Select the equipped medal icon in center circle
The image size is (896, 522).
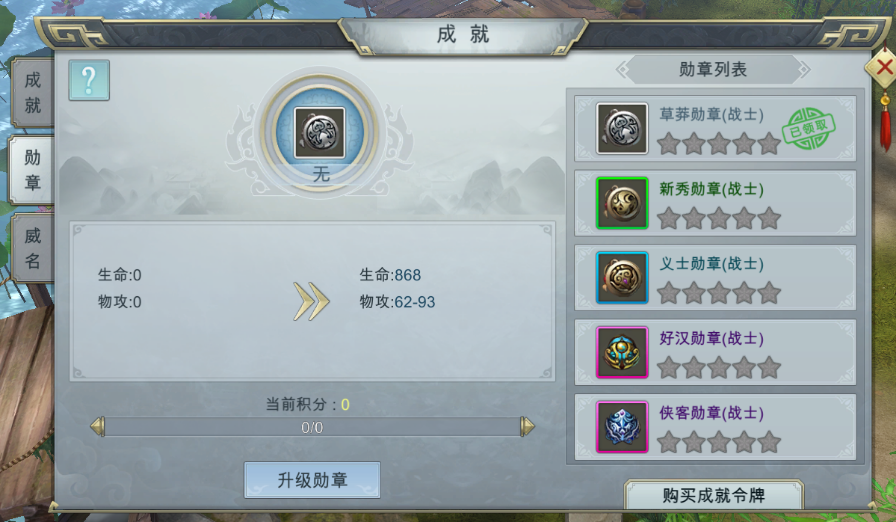point(319,132)
